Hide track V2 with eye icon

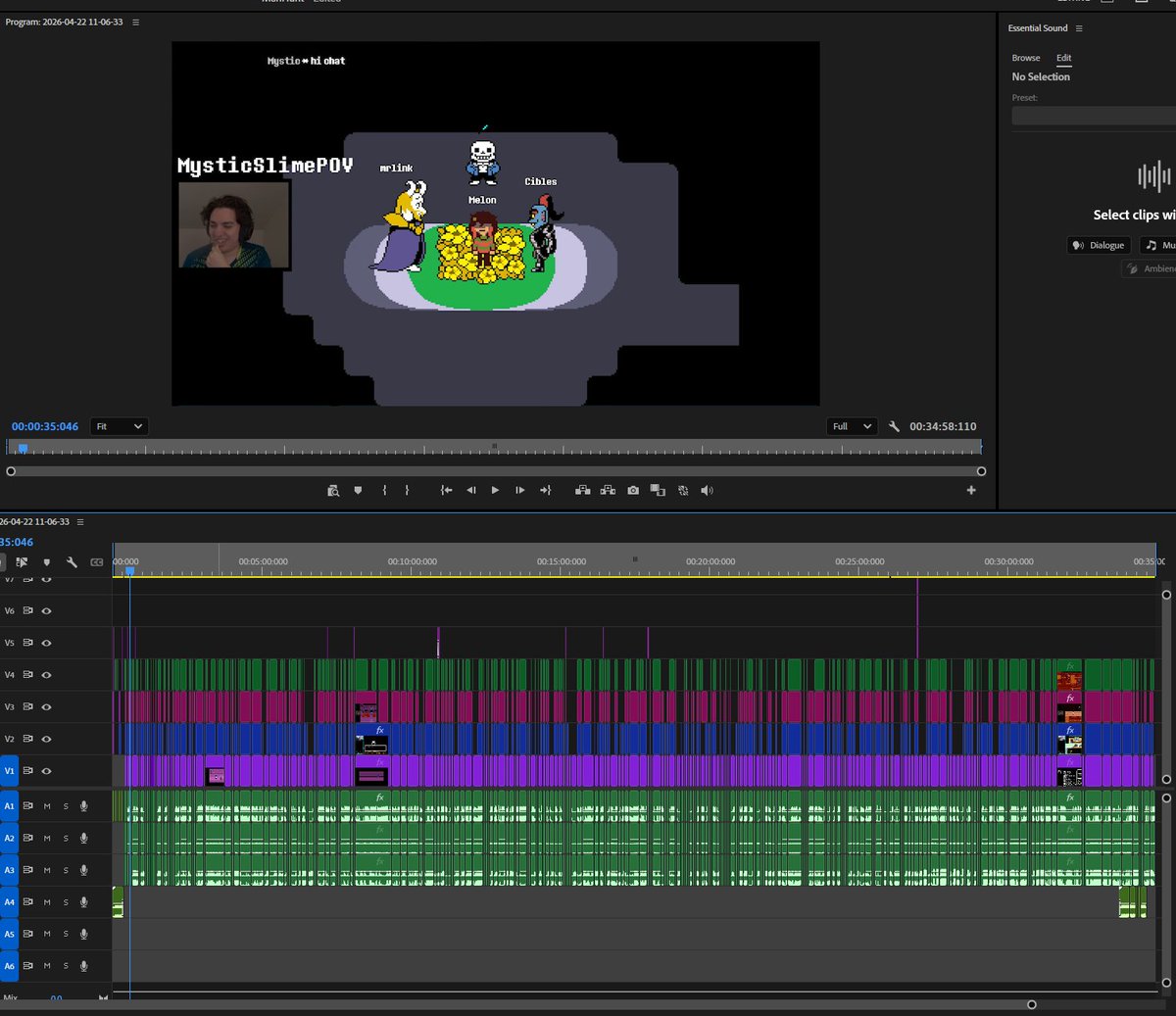coord(46,739)
